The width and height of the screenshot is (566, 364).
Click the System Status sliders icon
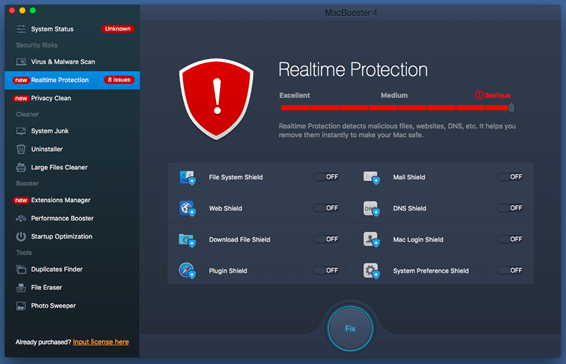[x=21, y=29]
